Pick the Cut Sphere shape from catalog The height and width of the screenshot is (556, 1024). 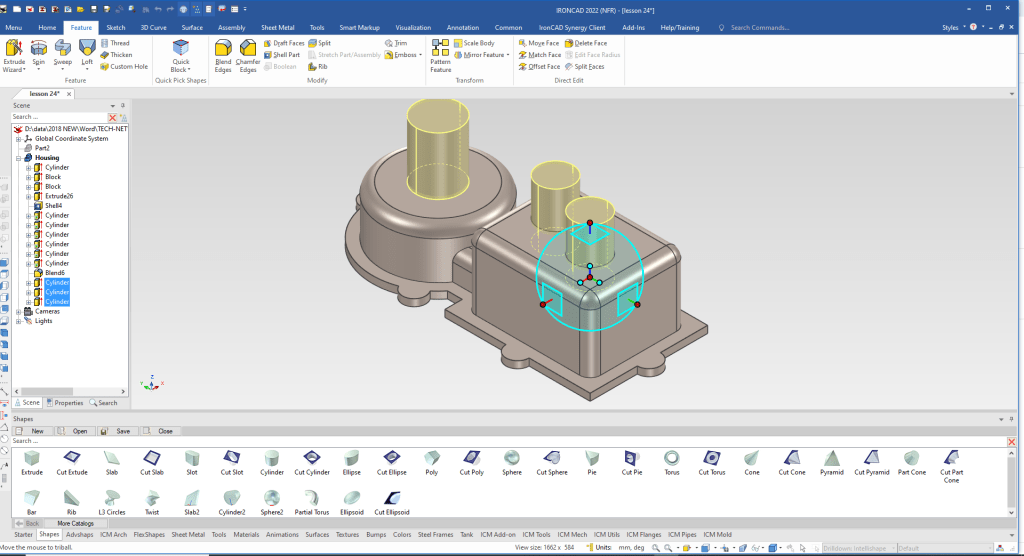551,460
